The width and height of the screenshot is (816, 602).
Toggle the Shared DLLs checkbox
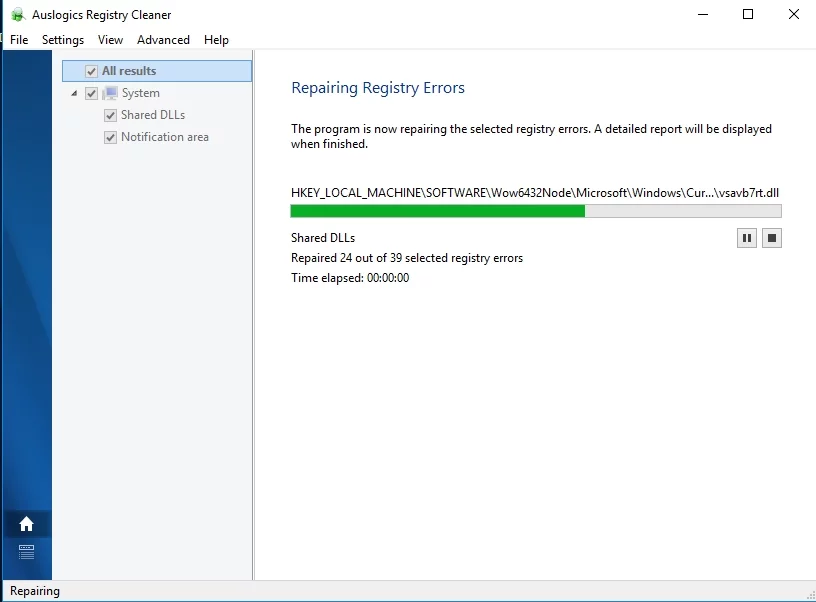[111, 115]
